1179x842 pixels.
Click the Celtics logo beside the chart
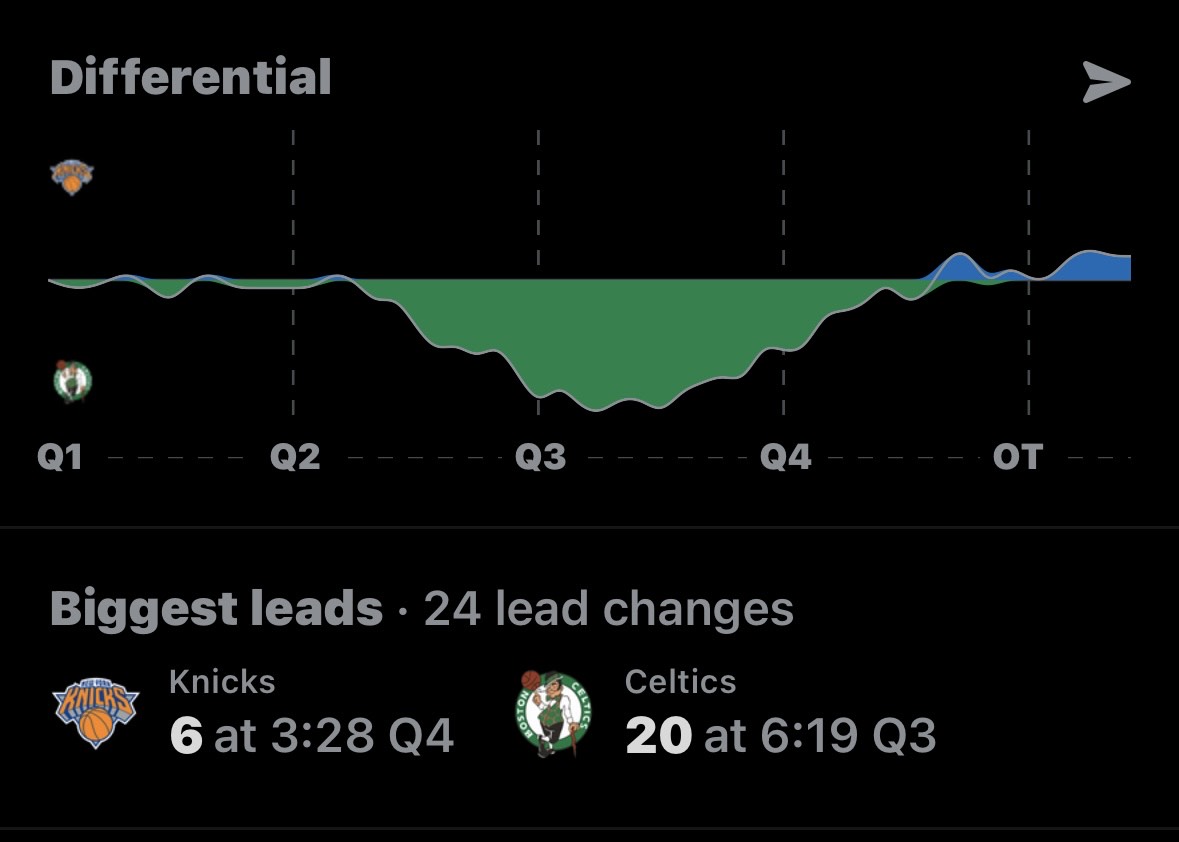[72, 381]
